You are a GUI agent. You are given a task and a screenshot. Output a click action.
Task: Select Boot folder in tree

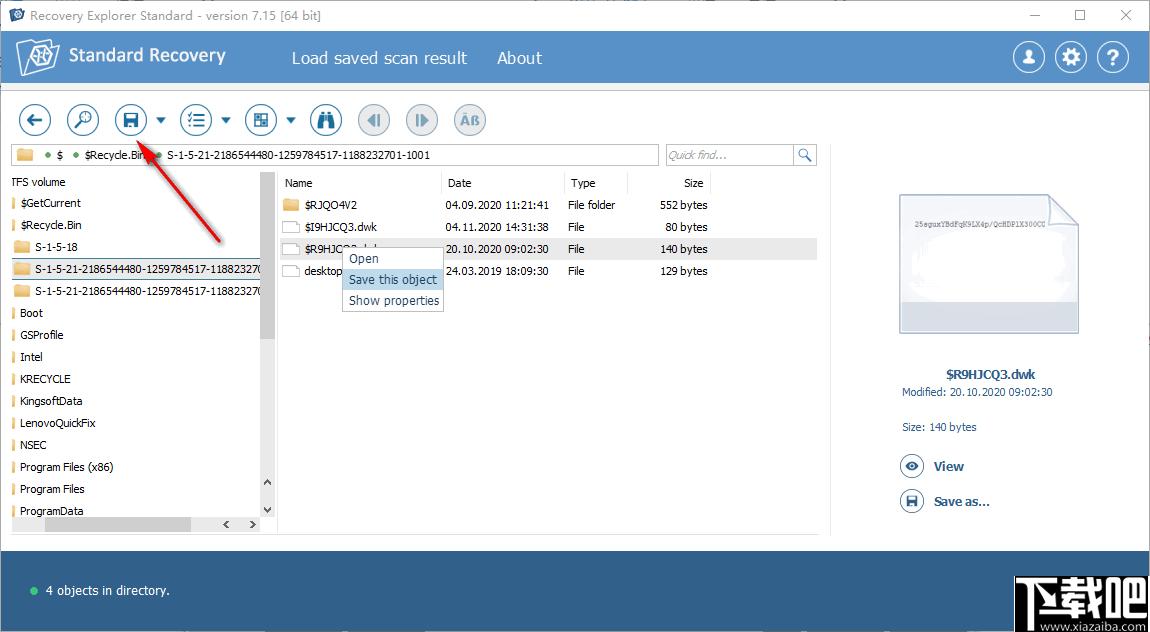click(x=31, y=313)
